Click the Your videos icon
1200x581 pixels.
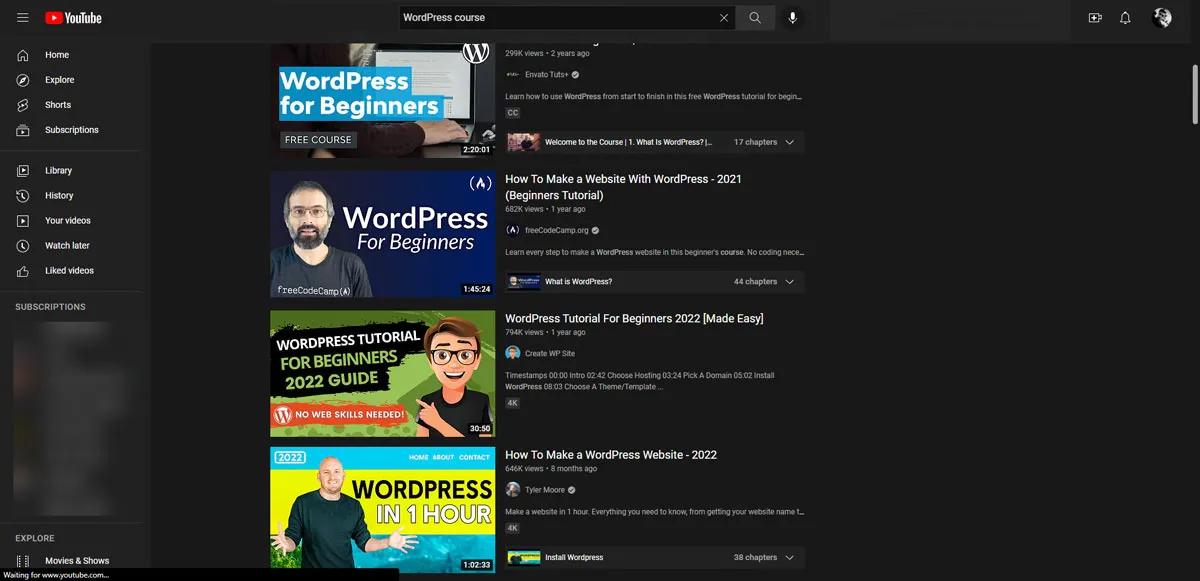[23, 221]
